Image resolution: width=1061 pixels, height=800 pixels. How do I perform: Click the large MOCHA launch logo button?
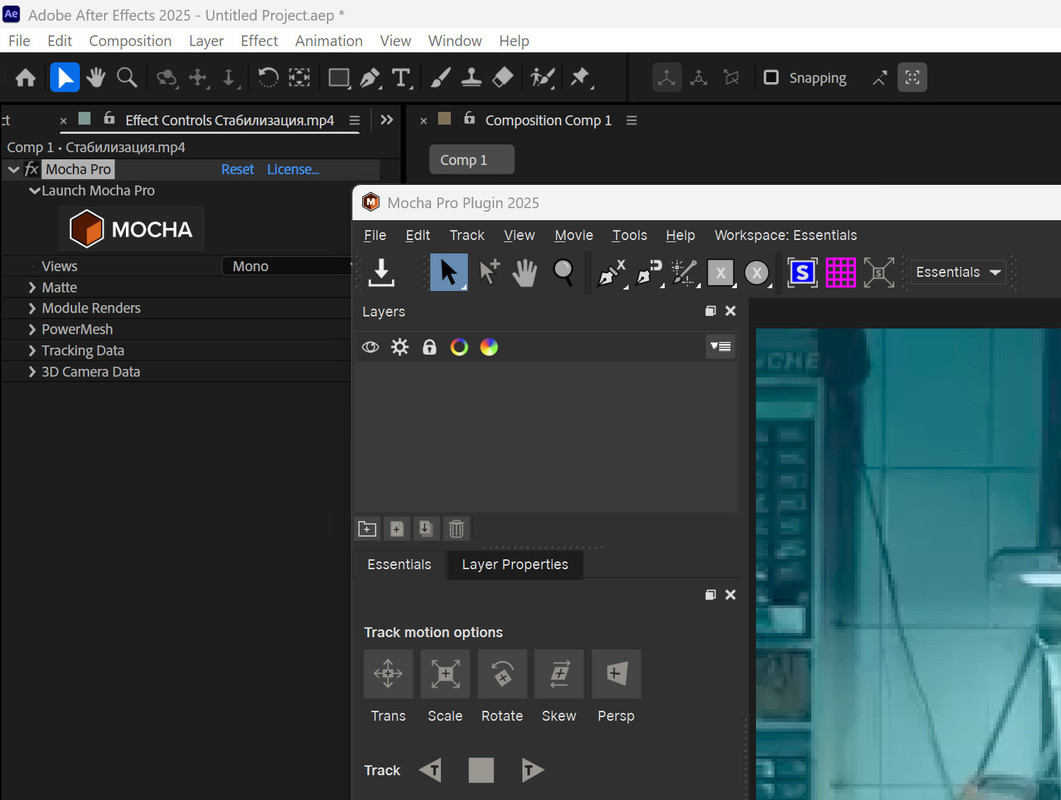[x=131, y=229]
